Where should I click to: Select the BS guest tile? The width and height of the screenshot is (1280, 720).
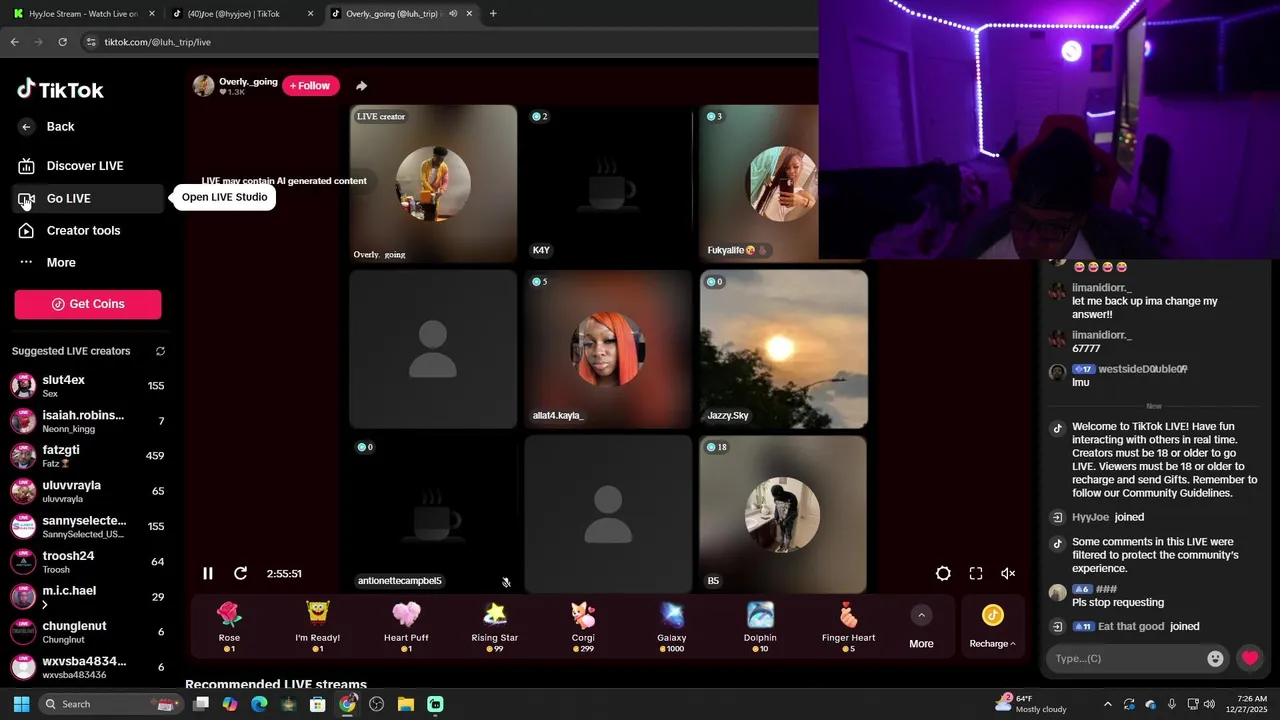(784, 514)
